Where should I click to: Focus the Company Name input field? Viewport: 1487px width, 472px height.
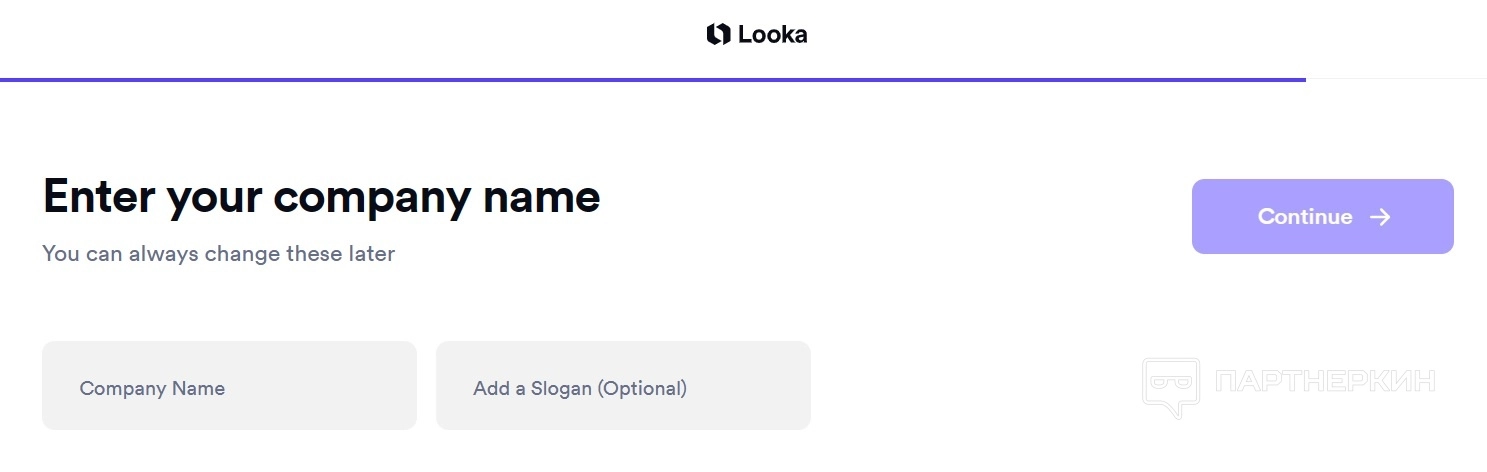(x=229, y=386)
